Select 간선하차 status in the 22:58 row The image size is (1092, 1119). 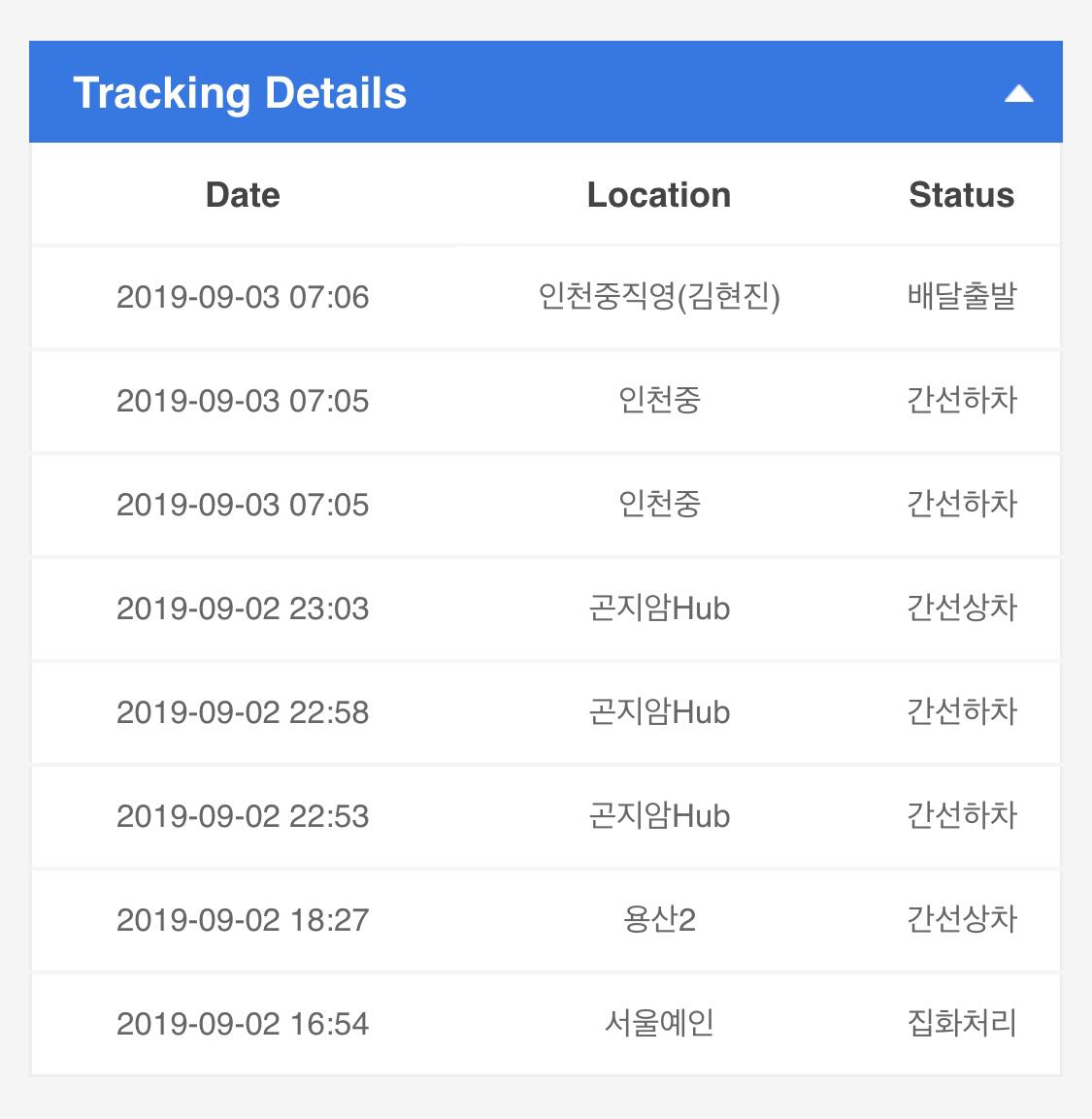(961, 712)
